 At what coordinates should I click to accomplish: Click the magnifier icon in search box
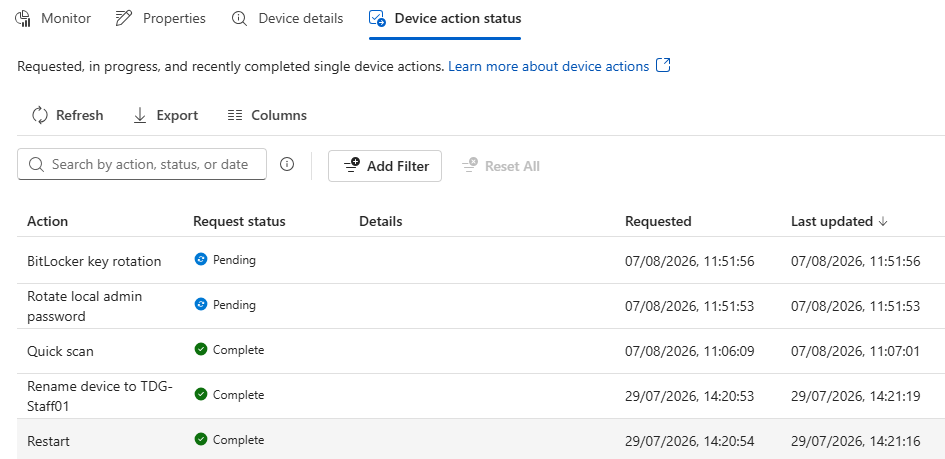tap(36, 164)
